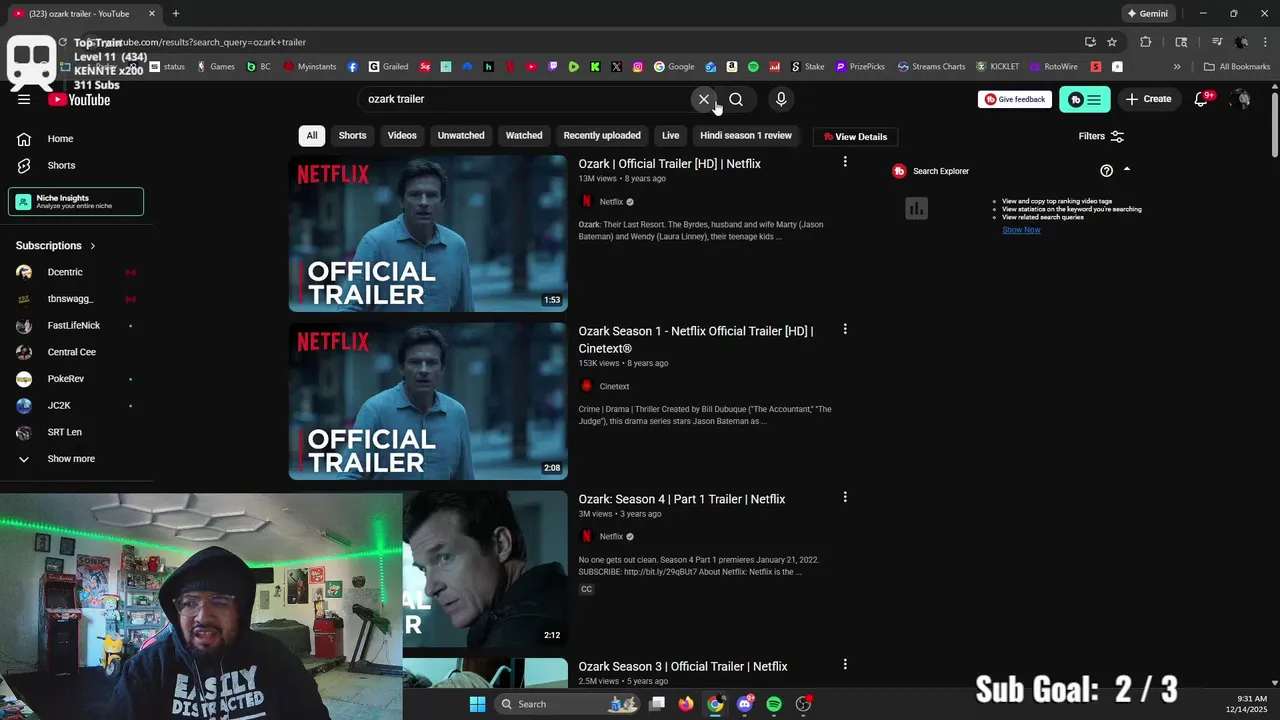The width and height of the screenshot is (1280, 720).
Task: Click the Search Explorer bar chart icon
Action: point(916,208)
